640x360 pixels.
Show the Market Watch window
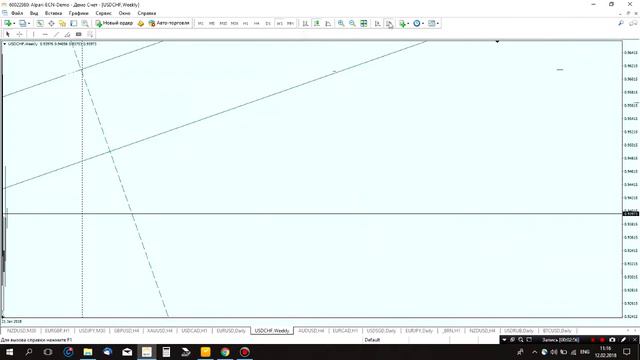pyautogui.click(x=40, y=24)
